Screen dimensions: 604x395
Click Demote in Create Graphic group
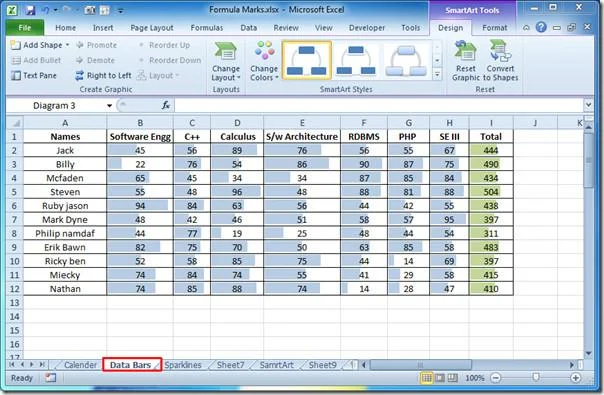click(x=95, y=60)
